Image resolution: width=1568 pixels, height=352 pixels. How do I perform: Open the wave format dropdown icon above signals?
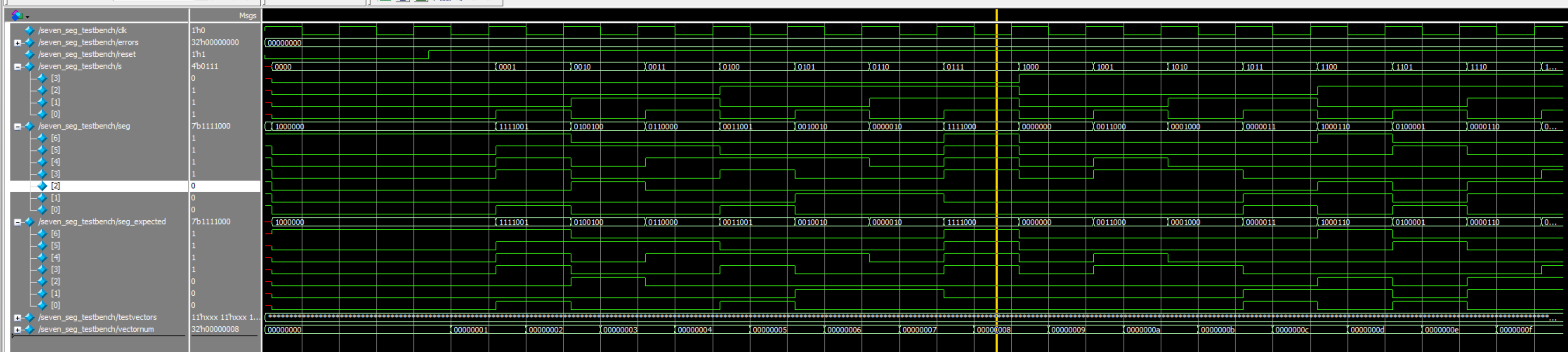point(18,15)
